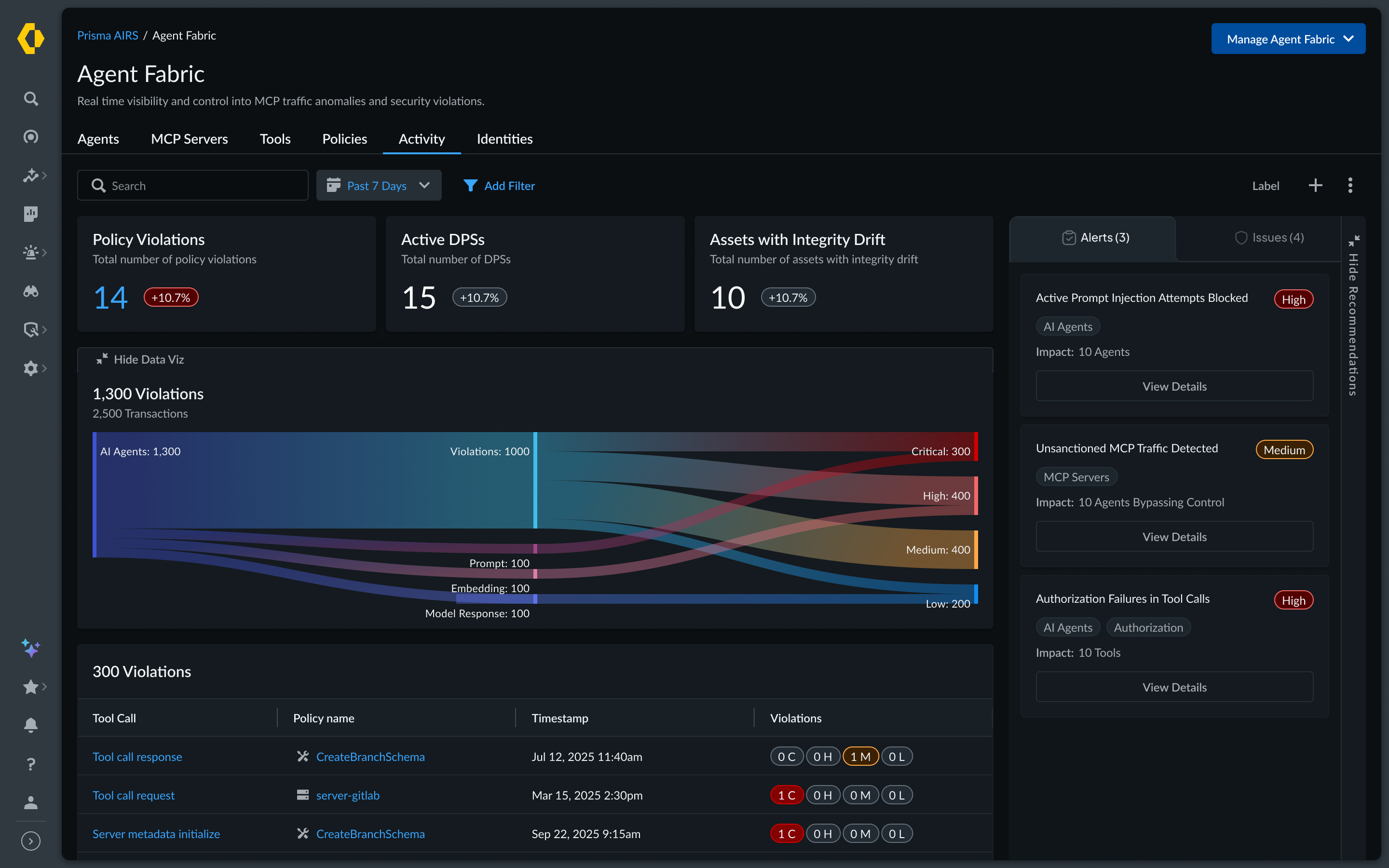Click the High: 400 Sankey label
The image size is (1389, 868).
pos(946,495)
